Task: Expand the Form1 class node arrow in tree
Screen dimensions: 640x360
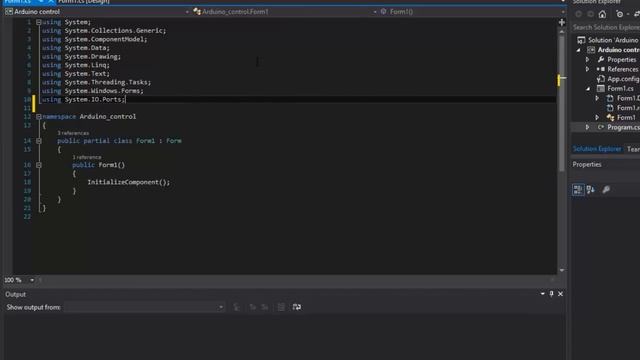Action: coord(597,118)
